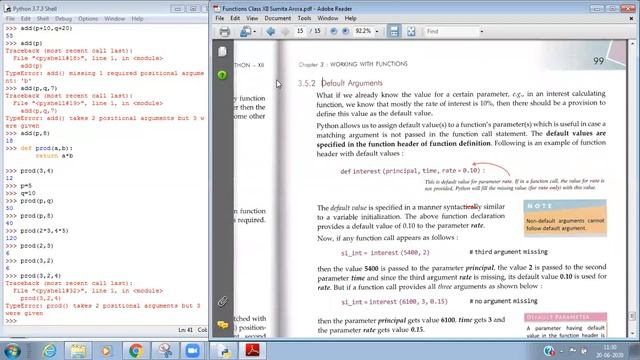Toggle scrolling pages view mode icon
Screen dimensions: 640x360
click(x=394, y=31)
